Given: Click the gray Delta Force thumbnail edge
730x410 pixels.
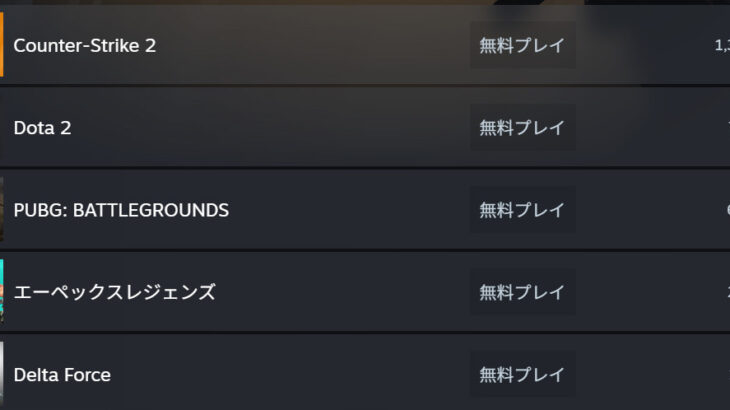Looking at the screenshot, I should (x=1, y=374).
